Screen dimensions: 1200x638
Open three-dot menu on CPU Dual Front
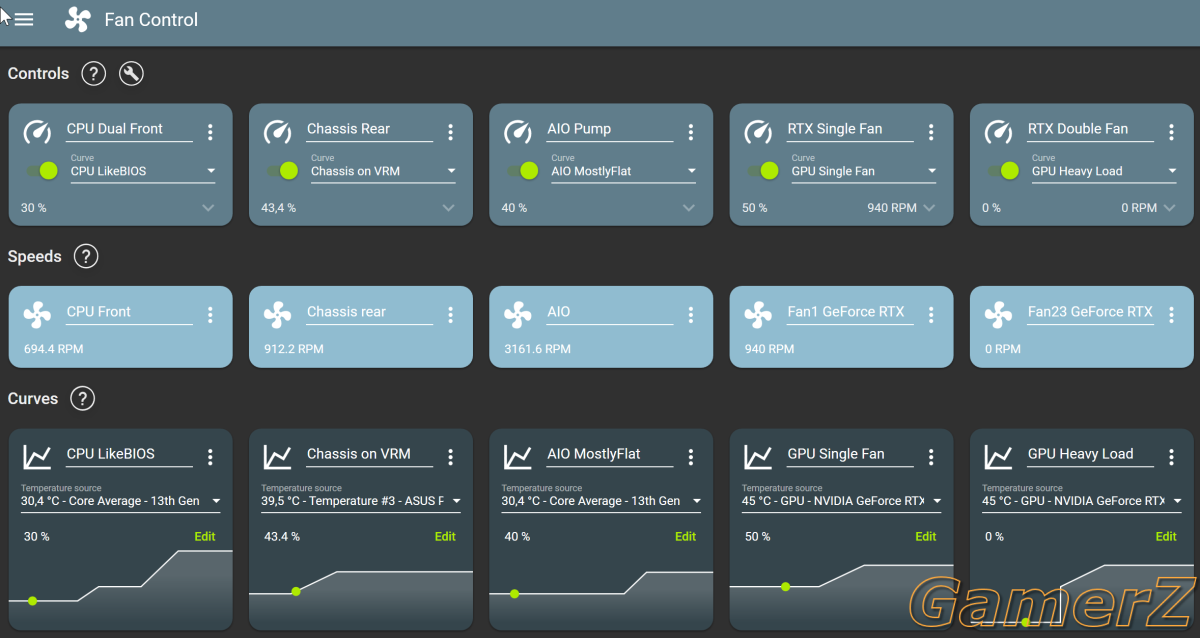(210, 132)
